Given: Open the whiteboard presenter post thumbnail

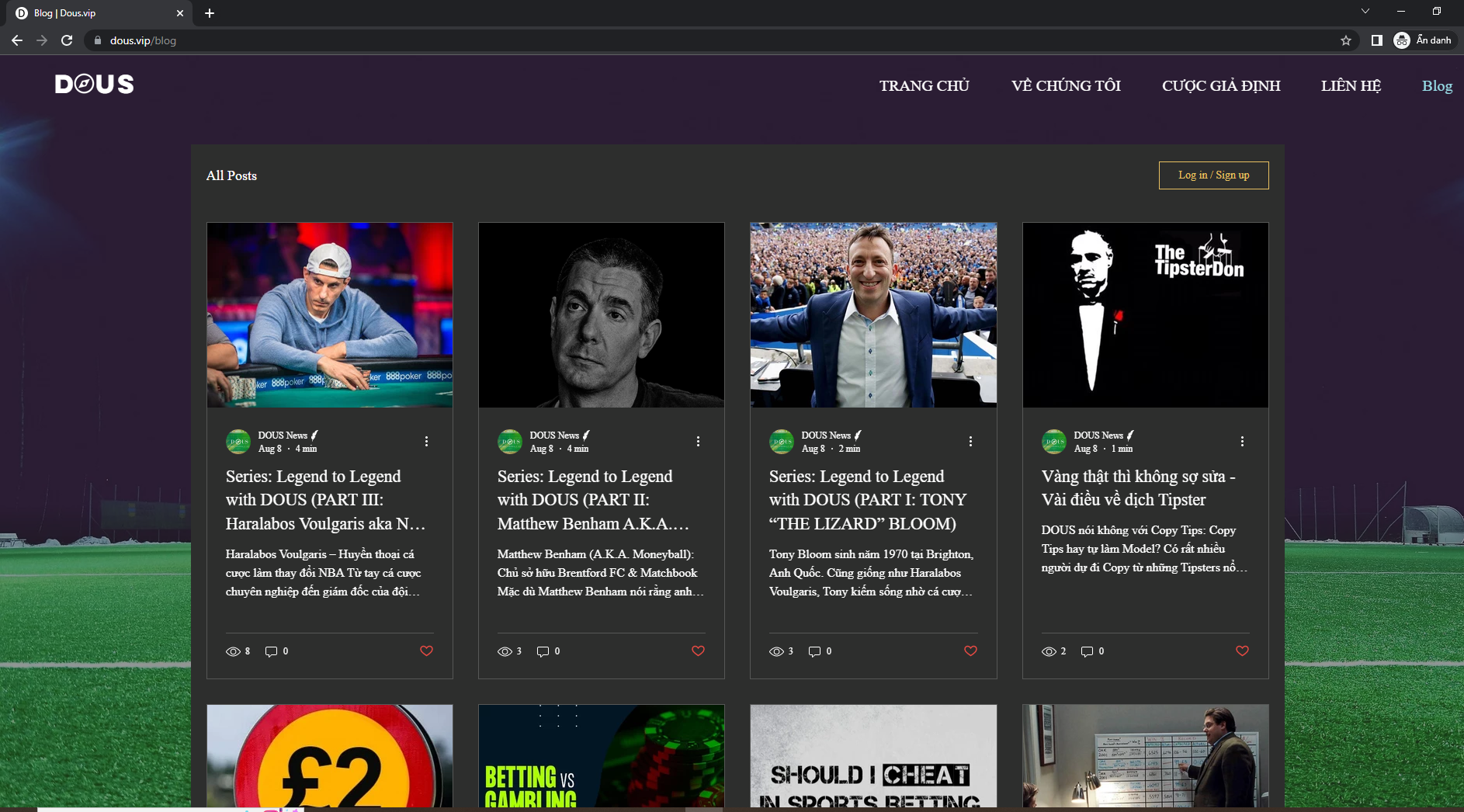Looking at the screenshot, I should [1146, 756].
